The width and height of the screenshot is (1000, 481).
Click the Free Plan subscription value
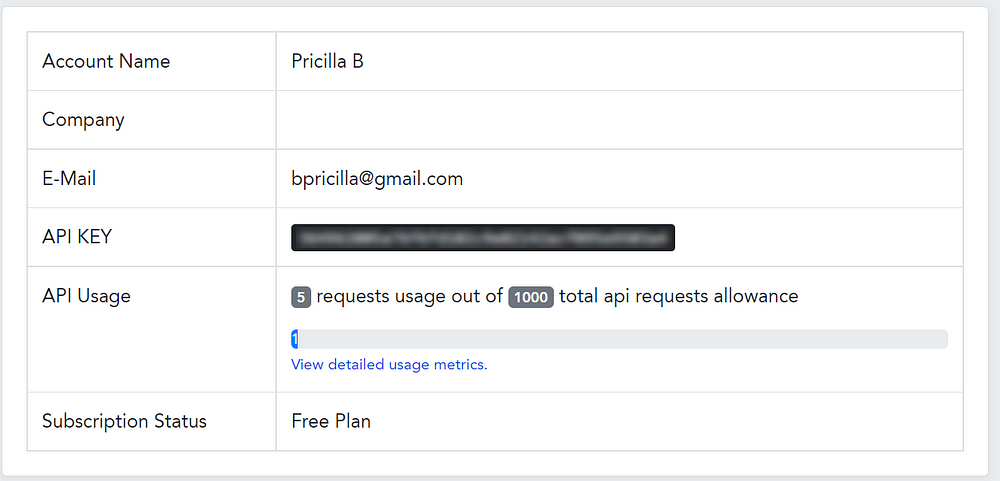331,421
